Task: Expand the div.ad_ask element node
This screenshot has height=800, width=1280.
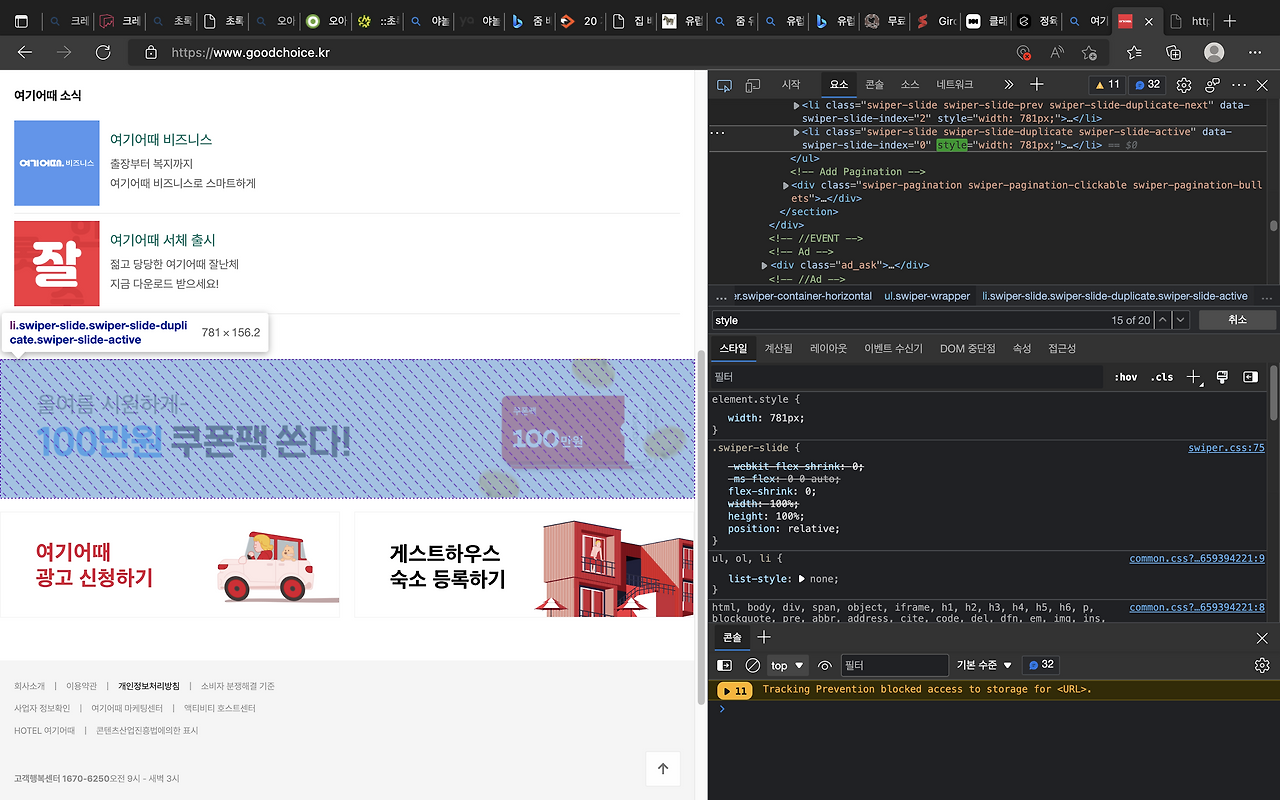Action: (x=764, y=265)
